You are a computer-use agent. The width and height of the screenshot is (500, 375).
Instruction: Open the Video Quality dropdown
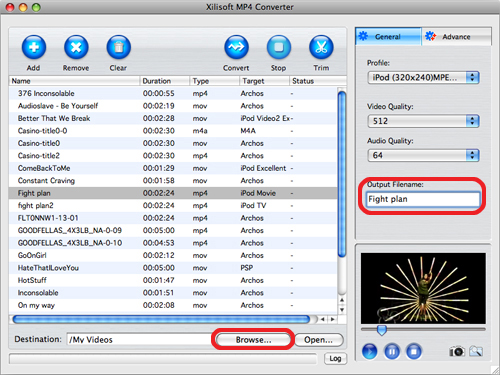tap(423, 121)
